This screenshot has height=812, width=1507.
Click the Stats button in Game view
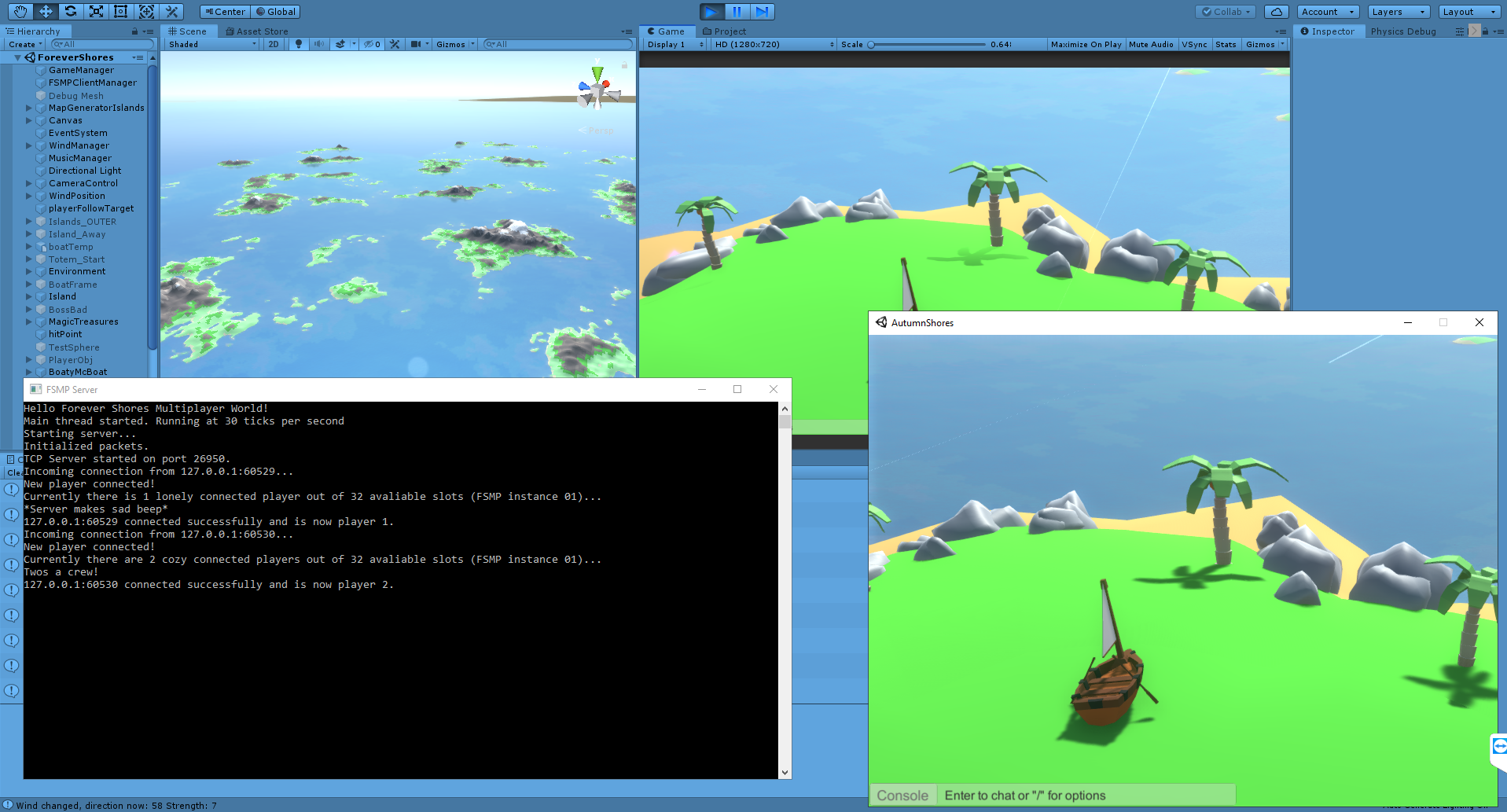[x=1226, y=44]
